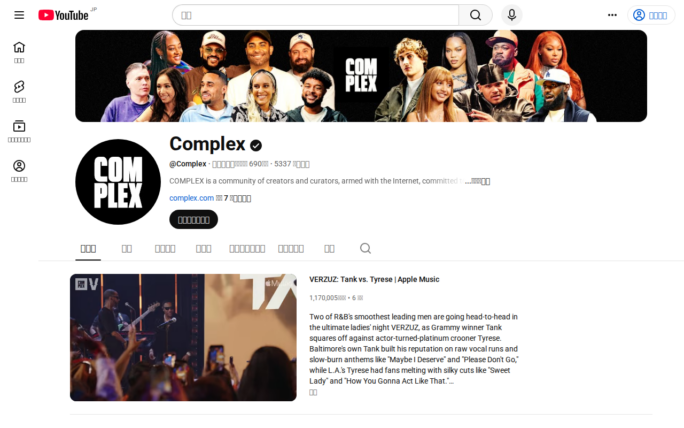Open Shorts from the sidebar
The width and height of the screenshot is (684, 428).
pos(19,92)
